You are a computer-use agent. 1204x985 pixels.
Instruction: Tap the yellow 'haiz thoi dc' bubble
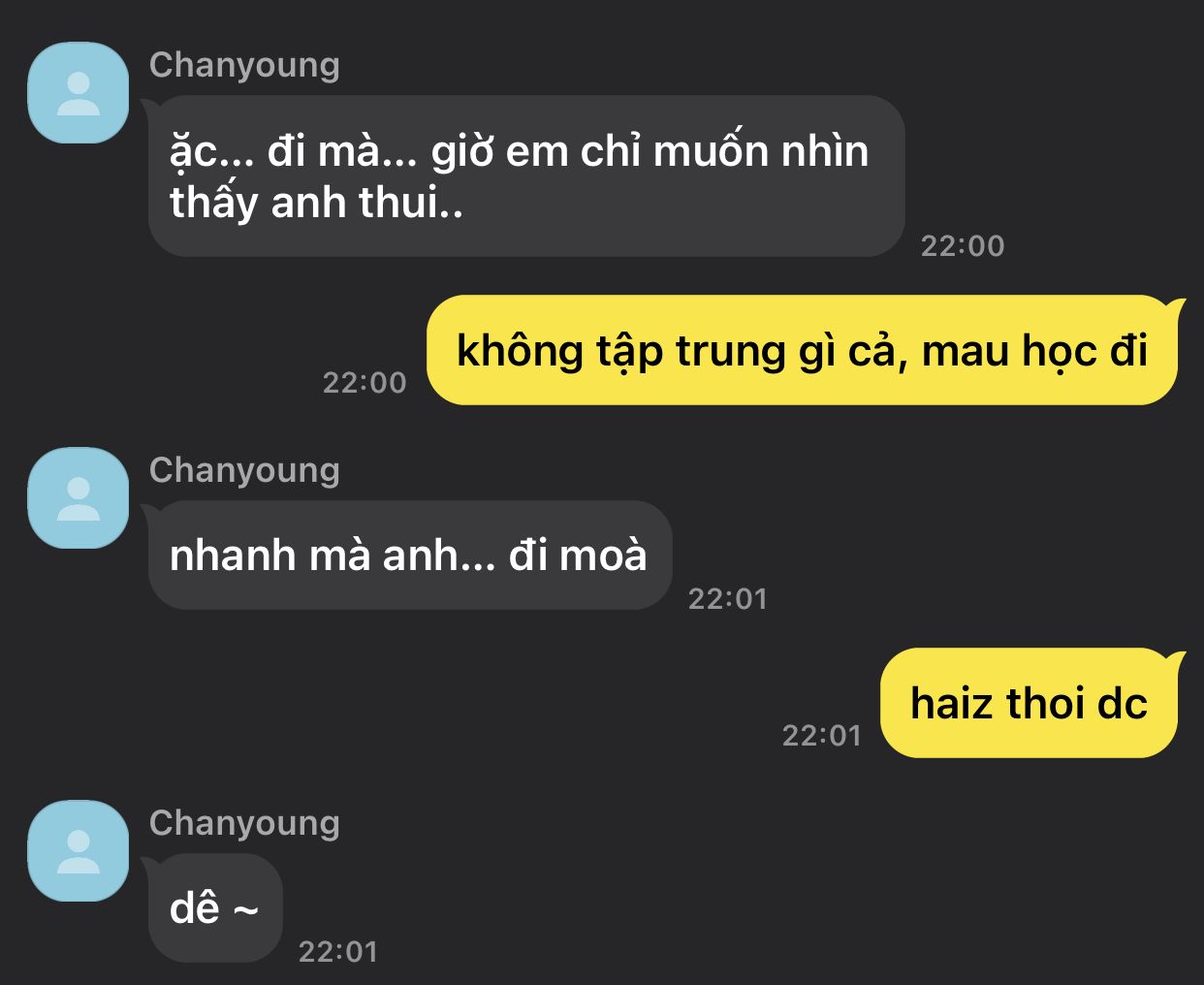pos(1030,703)
